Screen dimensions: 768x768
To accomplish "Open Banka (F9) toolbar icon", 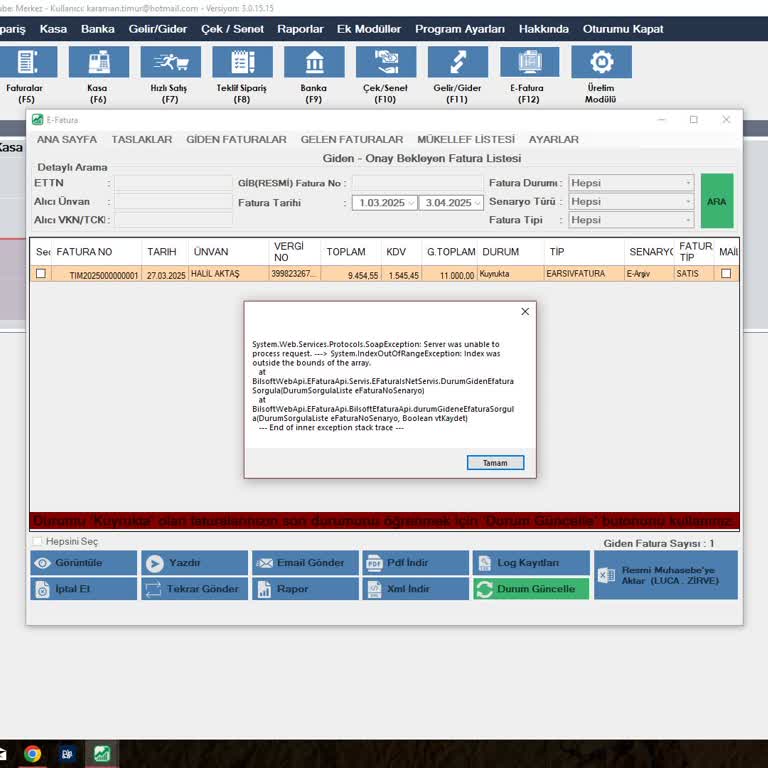I will (x=314, y=62).
